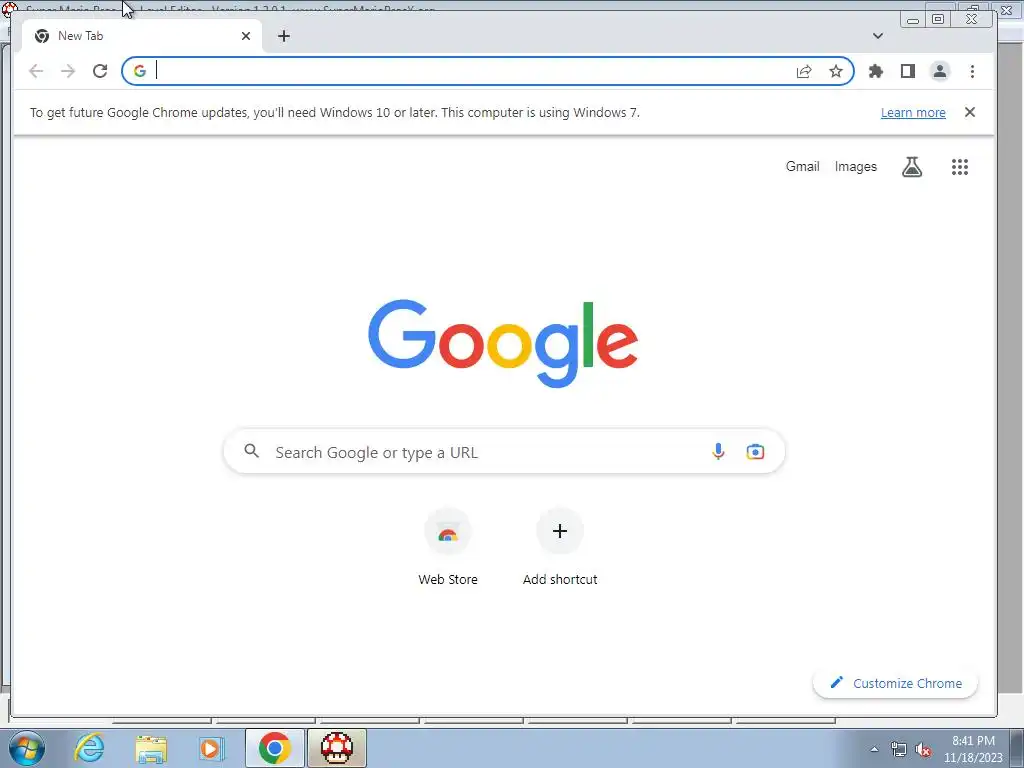Toggle the side panel icon

click(908, 71)
